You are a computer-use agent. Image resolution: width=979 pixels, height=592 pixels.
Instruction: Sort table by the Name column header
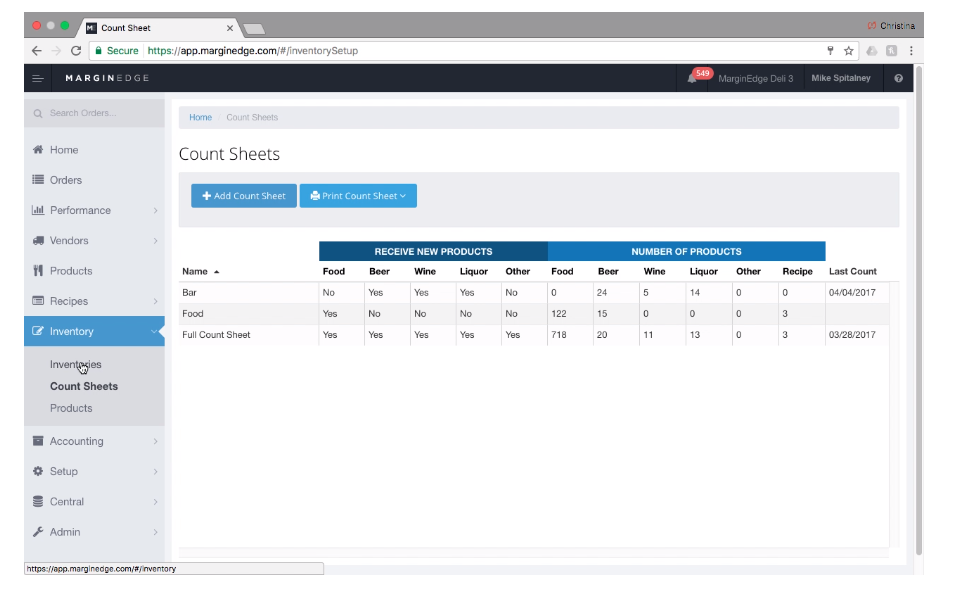pyautogui.click(x=200, y=271)
